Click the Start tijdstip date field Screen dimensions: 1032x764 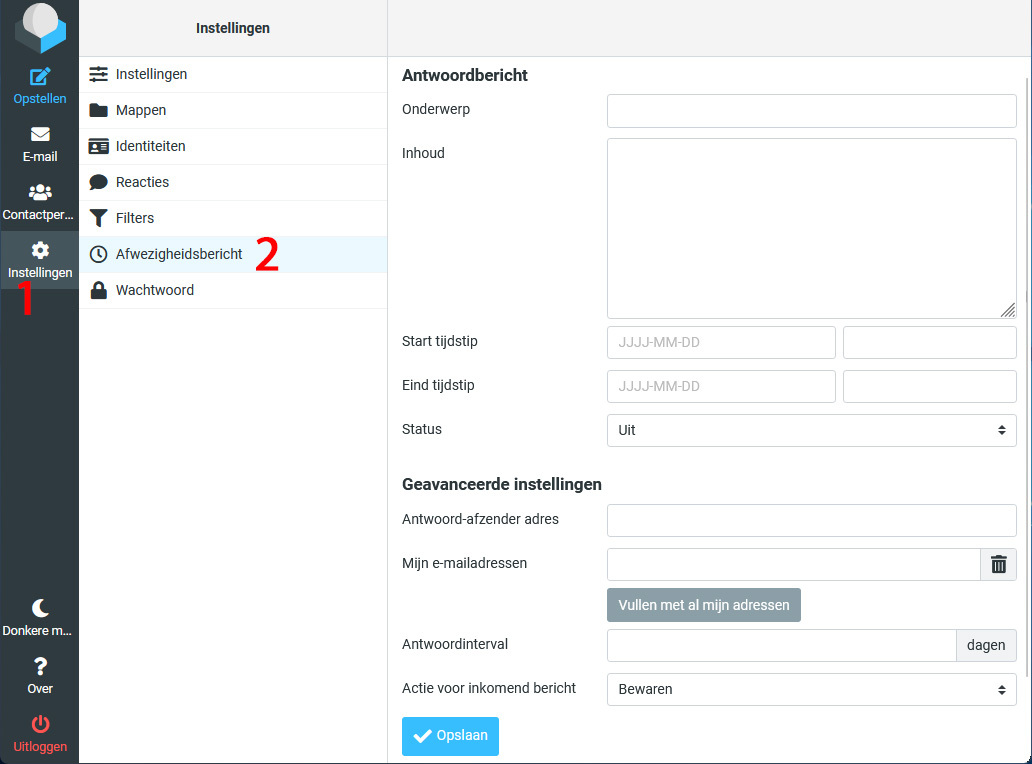[x=720, y=342]
